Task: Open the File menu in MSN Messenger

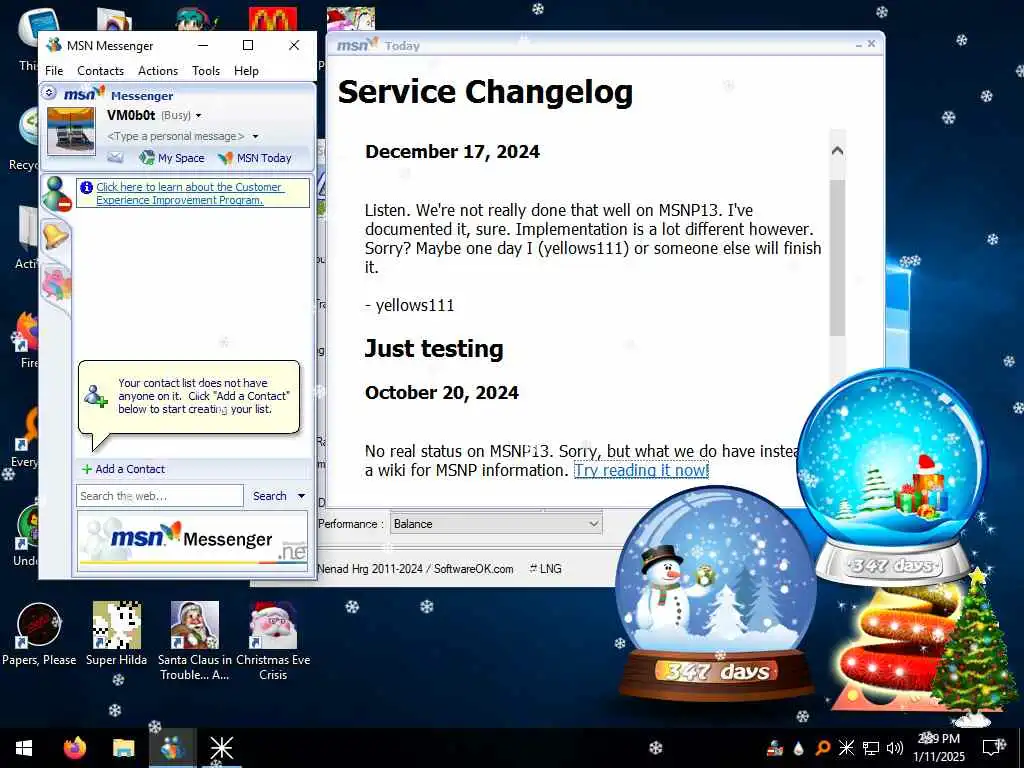Action: point(54,71)
